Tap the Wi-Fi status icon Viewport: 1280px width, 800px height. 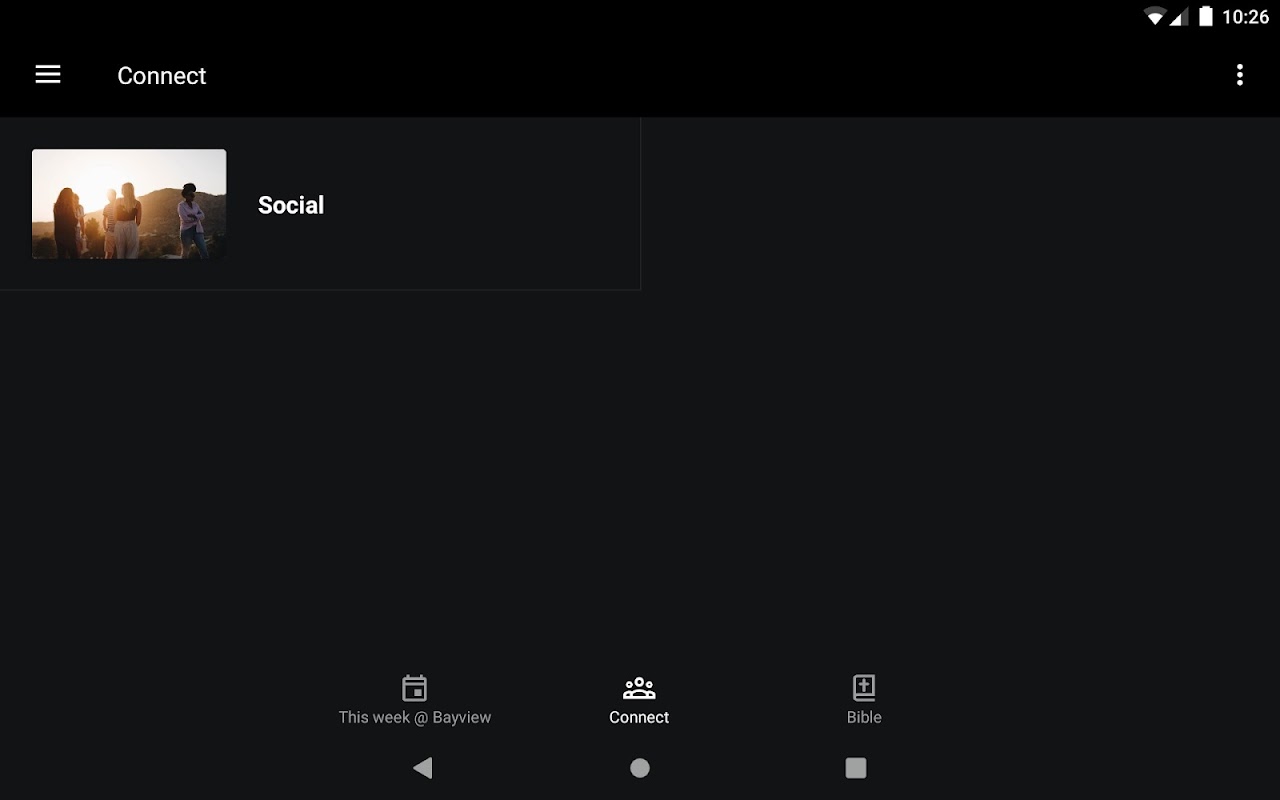1155,16
